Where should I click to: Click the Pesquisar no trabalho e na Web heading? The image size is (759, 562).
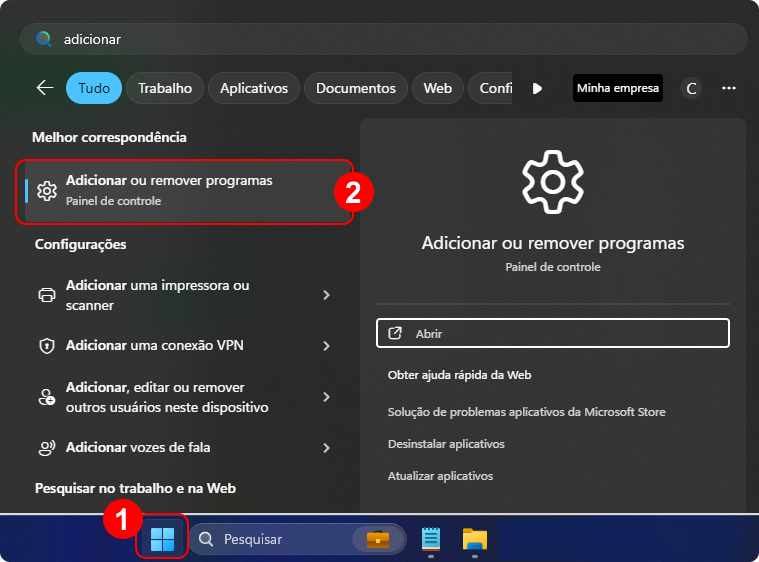[x=136, y=488]
